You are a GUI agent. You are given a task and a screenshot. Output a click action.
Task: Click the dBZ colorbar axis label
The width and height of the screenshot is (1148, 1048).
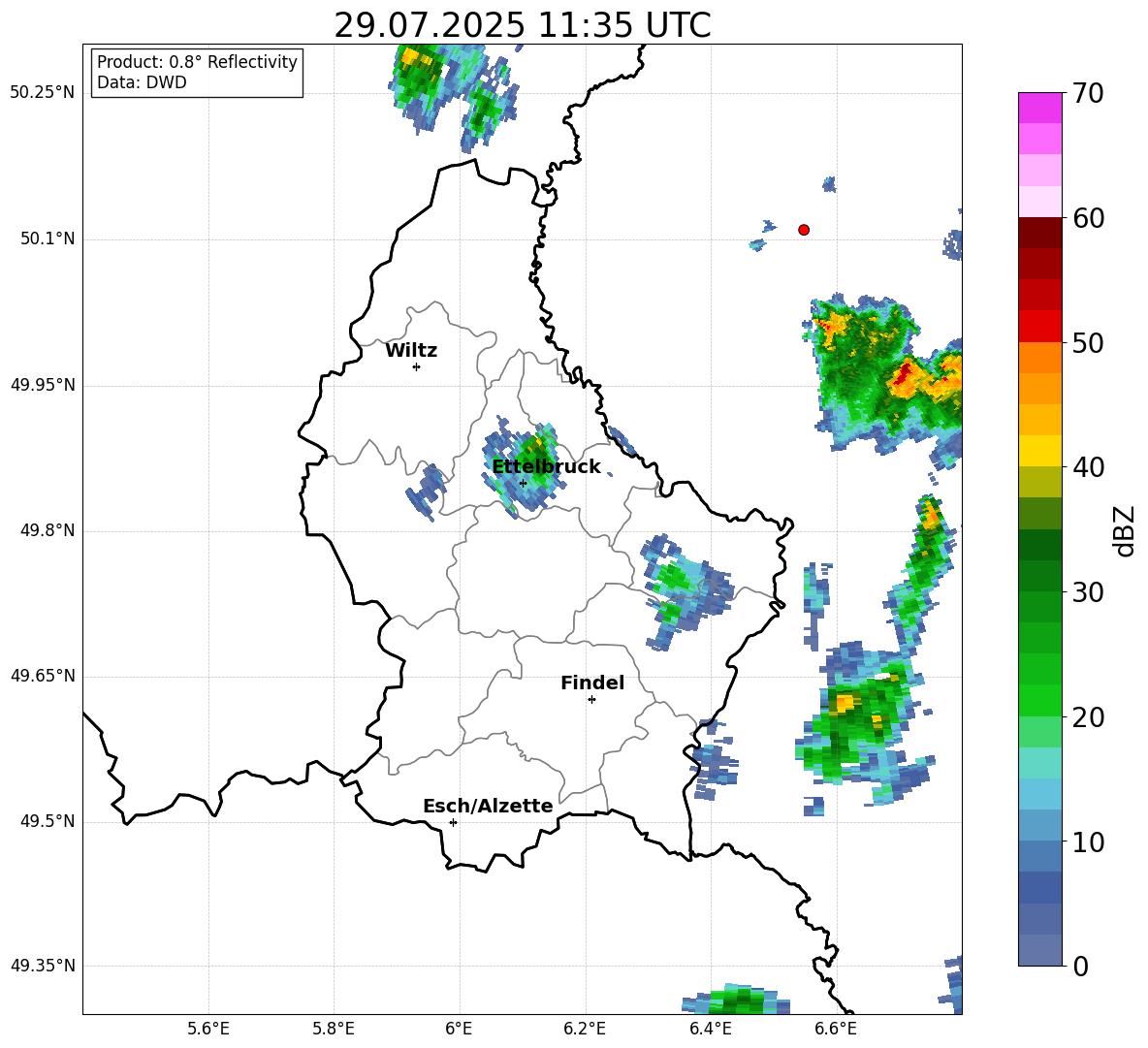[1126, 530]
